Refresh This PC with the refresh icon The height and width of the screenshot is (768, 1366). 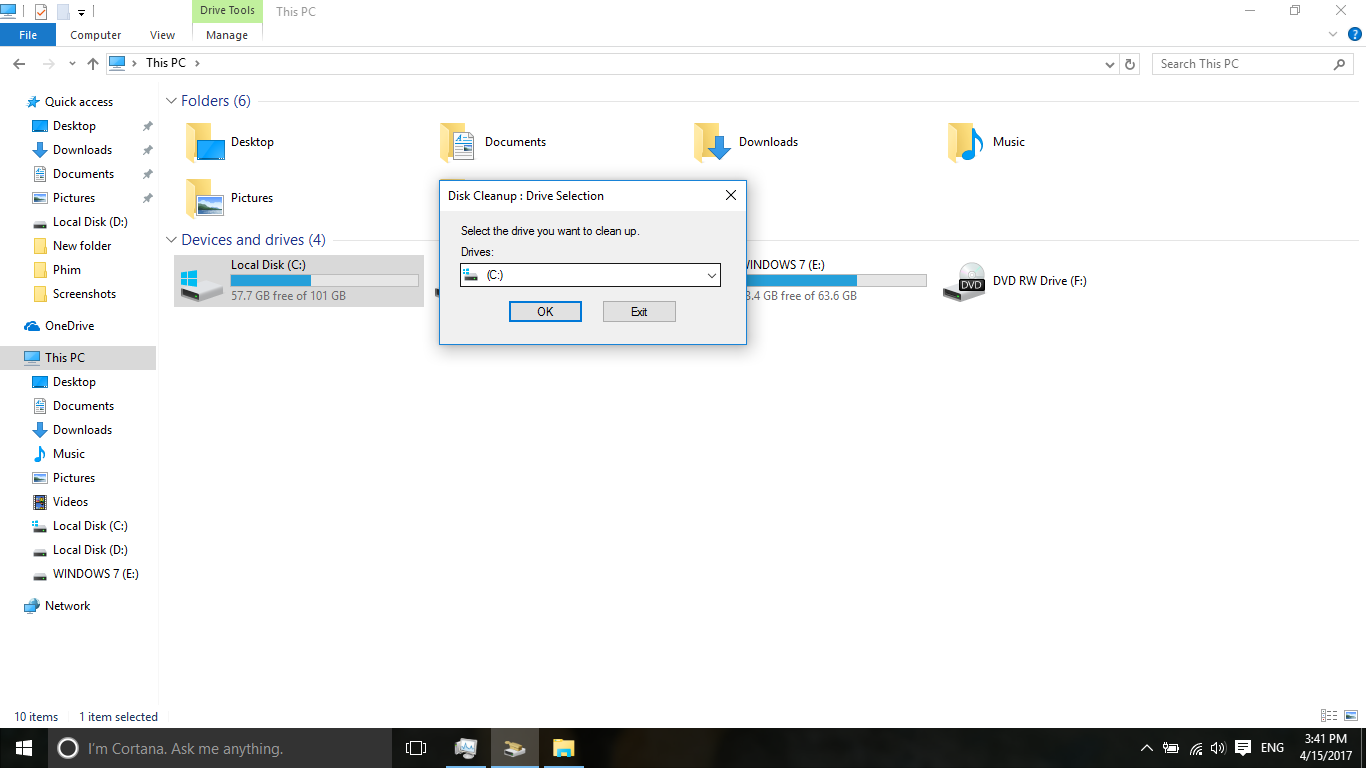(x=1130, y=63)
